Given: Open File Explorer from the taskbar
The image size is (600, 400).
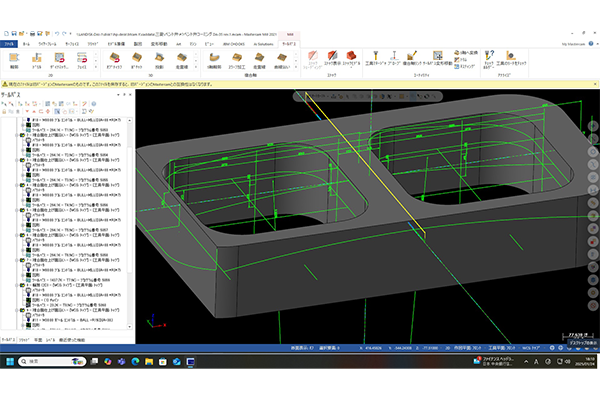Looking at the screenshot, I should [149, 361].
